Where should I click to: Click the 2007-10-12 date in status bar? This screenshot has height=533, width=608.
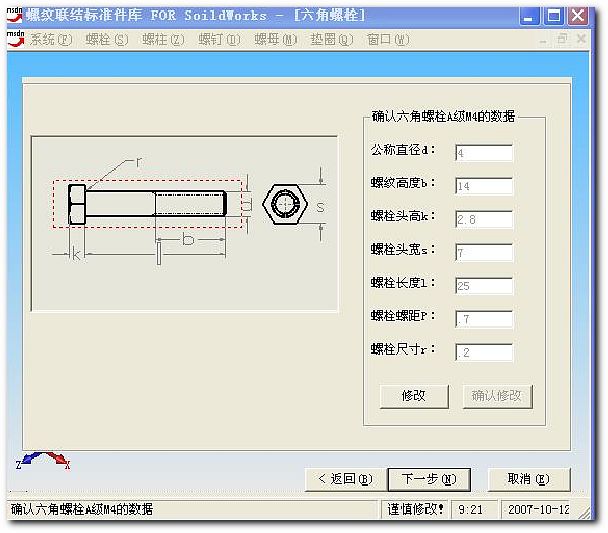click(x=539, y=509)
